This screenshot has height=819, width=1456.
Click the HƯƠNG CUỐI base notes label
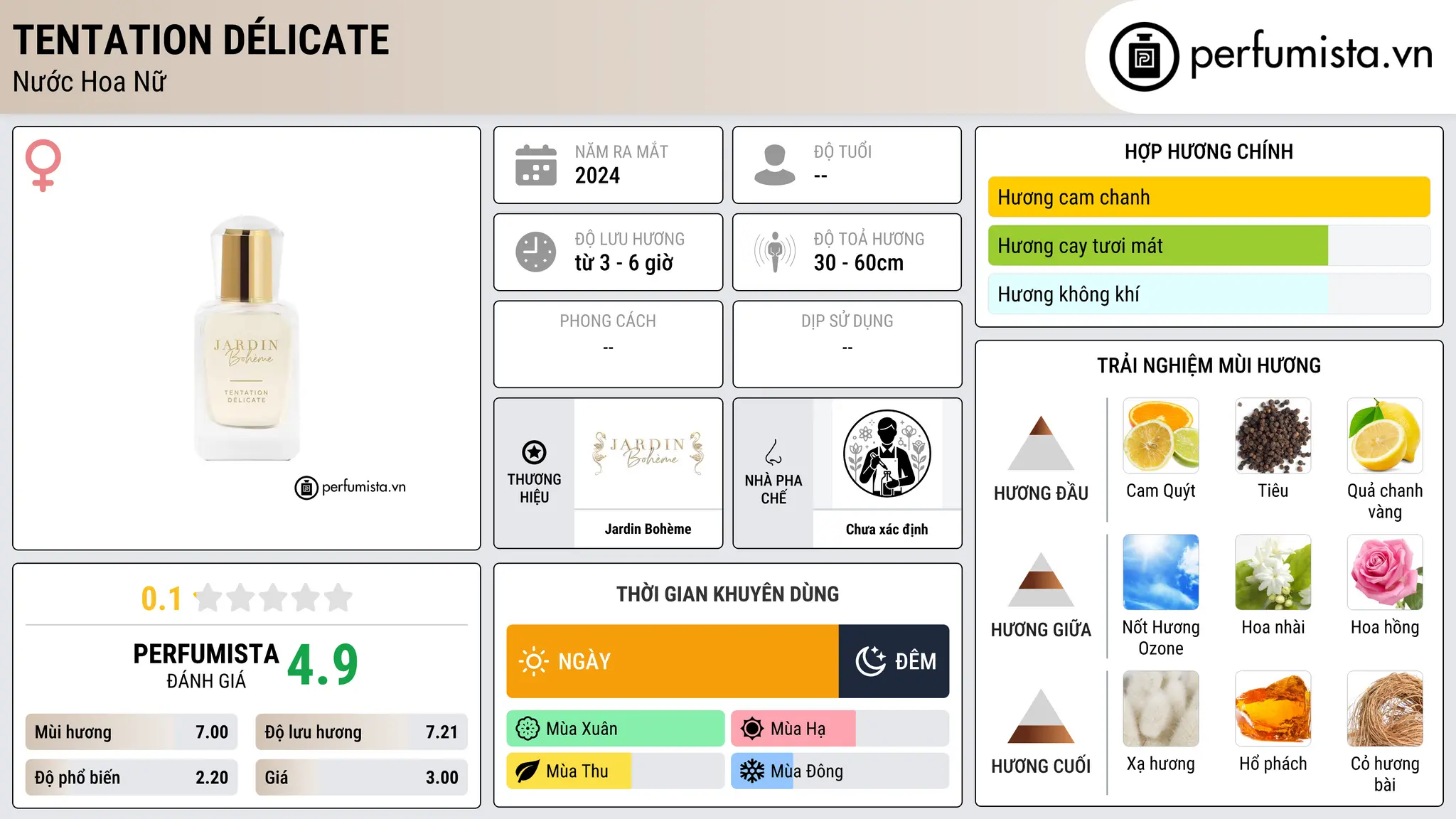pos(1041,766)
